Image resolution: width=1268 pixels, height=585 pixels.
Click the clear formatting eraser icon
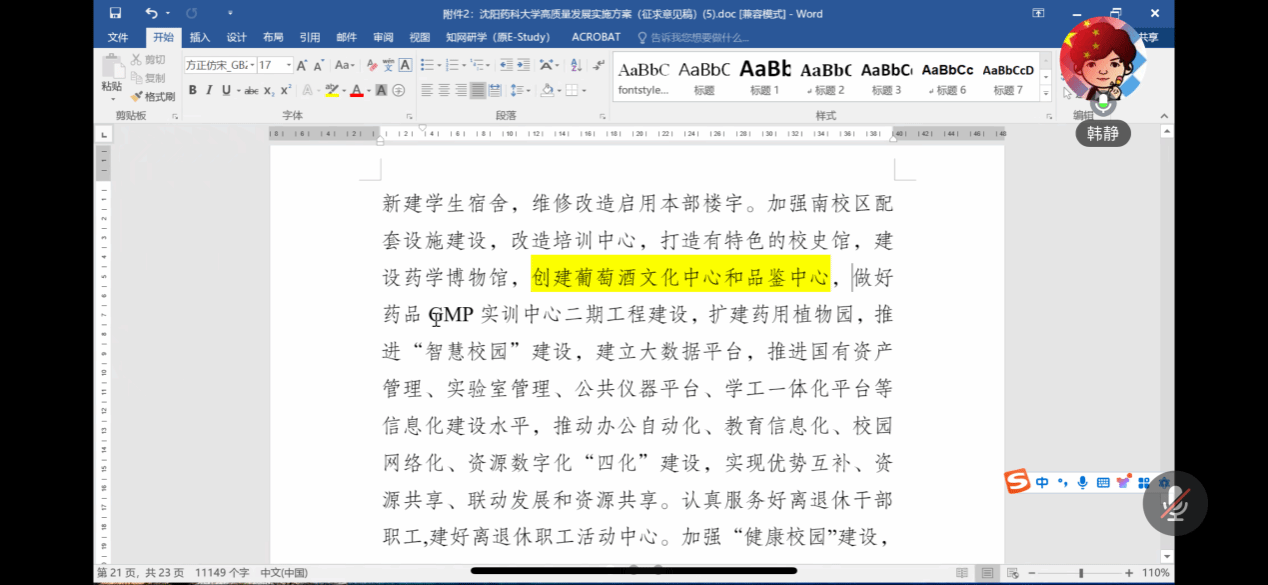pyautogui.click(x=372, y=65)
